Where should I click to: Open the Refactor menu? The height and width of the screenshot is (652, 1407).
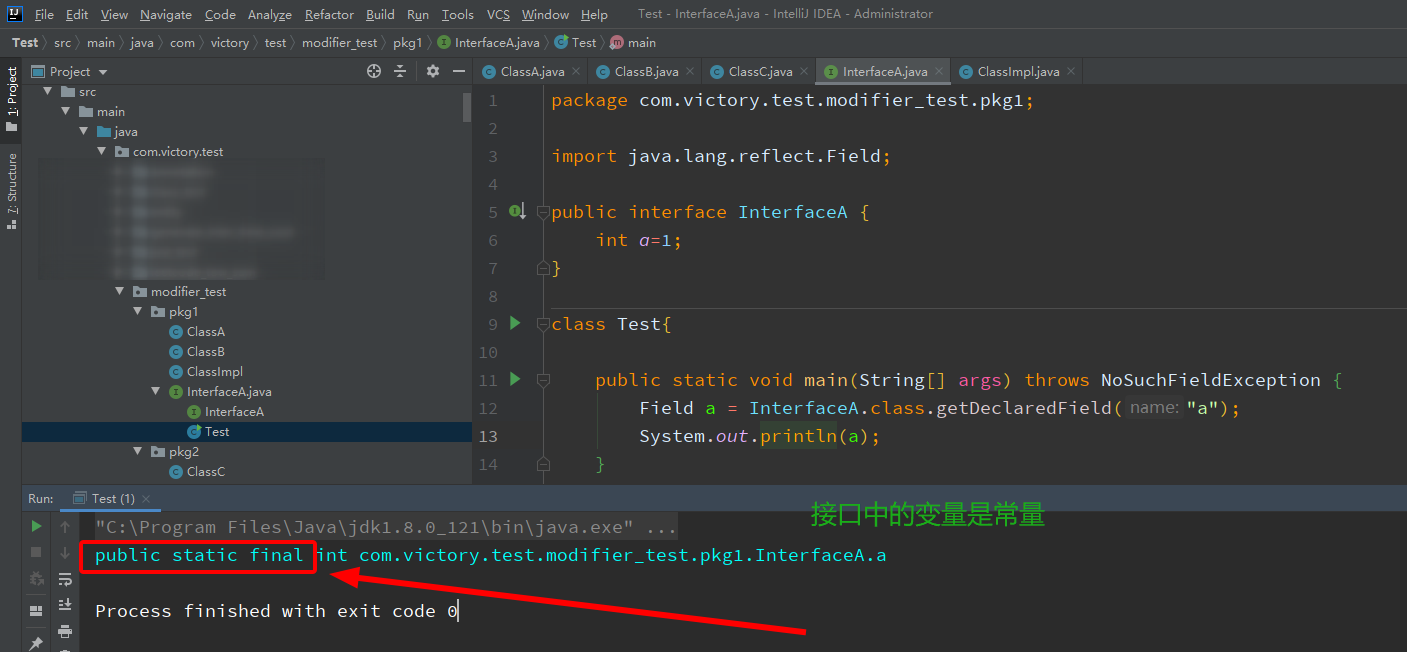[x=329, y=14]
